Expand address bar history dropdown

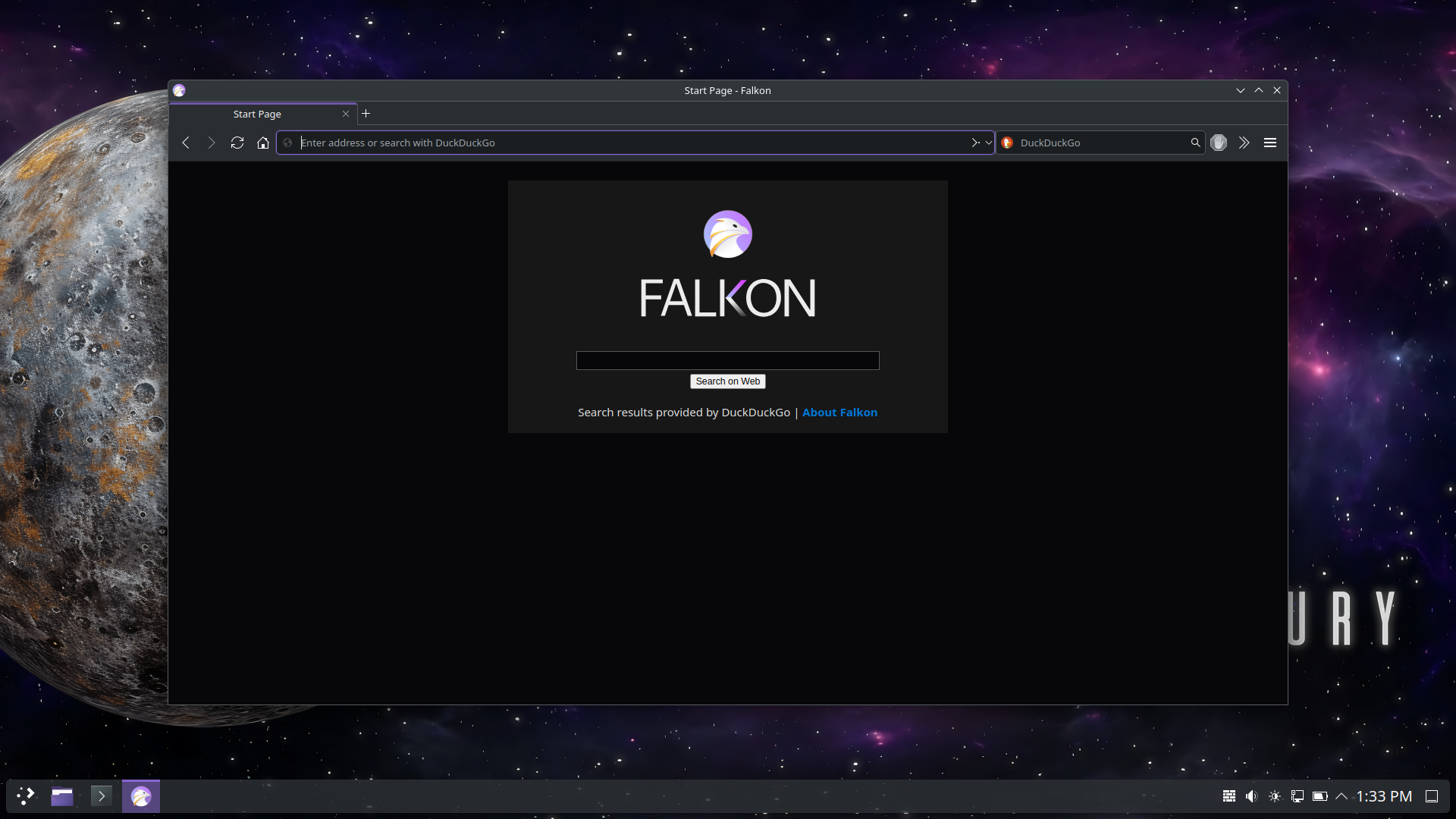coord(988,143)
